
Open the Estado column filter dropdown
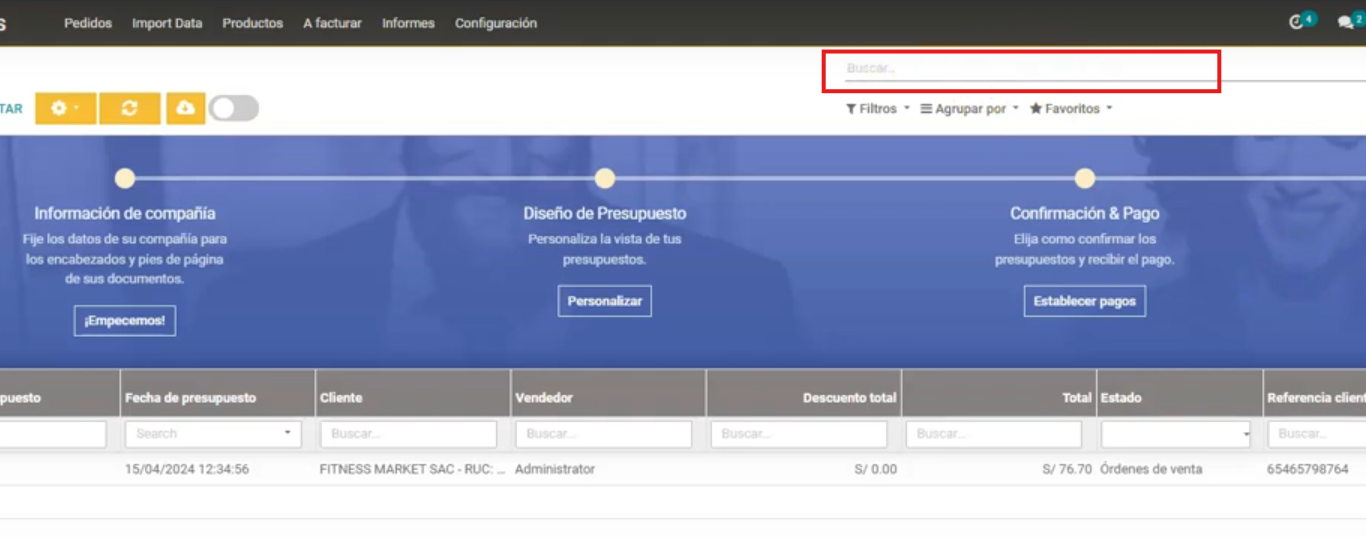1176,434
